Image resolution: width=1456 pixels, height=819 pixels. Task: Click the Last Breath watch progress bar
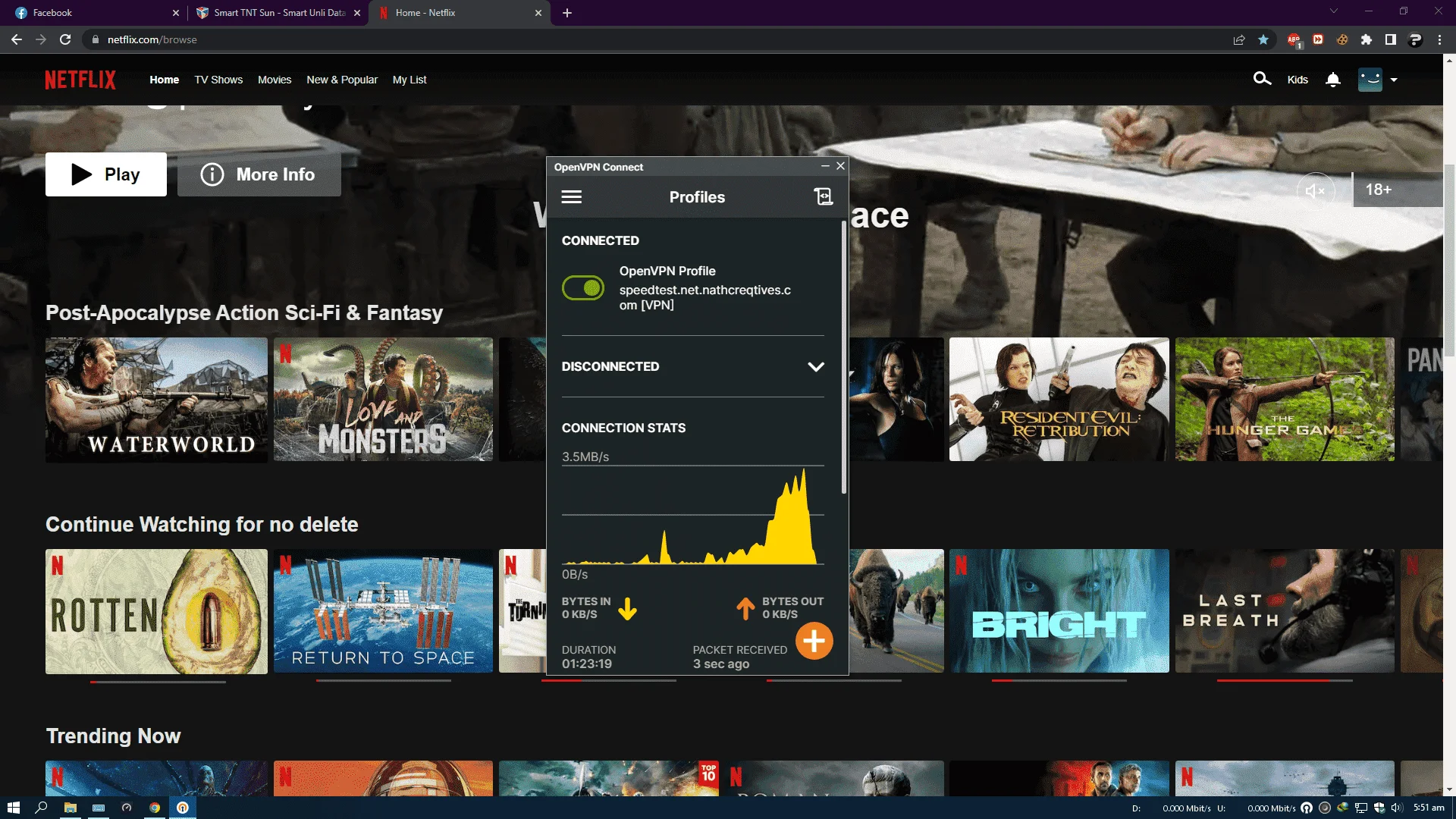pyautogui.click(x=1285, y=681)
